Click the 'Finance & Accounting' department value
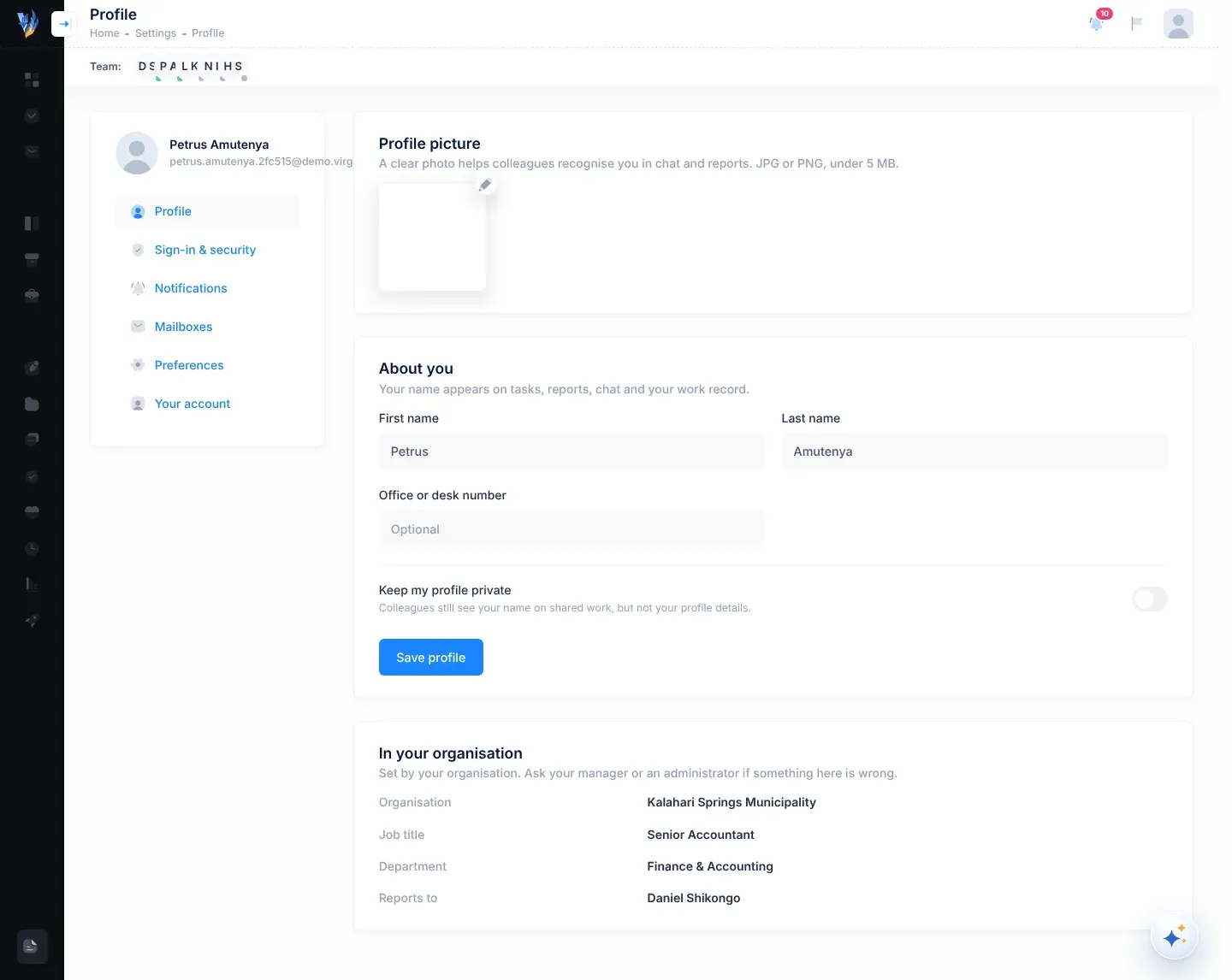Screen dimensions: 1232x980 [x=710, y=866]
